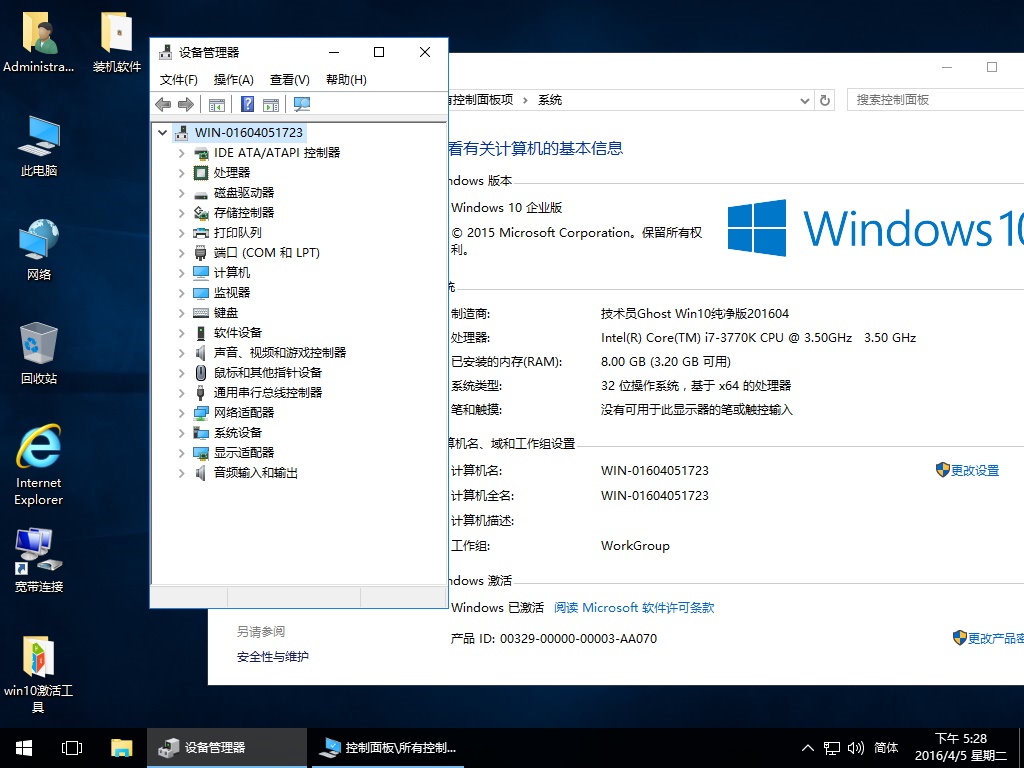Select the 系统设备 tree item
This screenshot has width=1024, height=768.
point(238,433)
